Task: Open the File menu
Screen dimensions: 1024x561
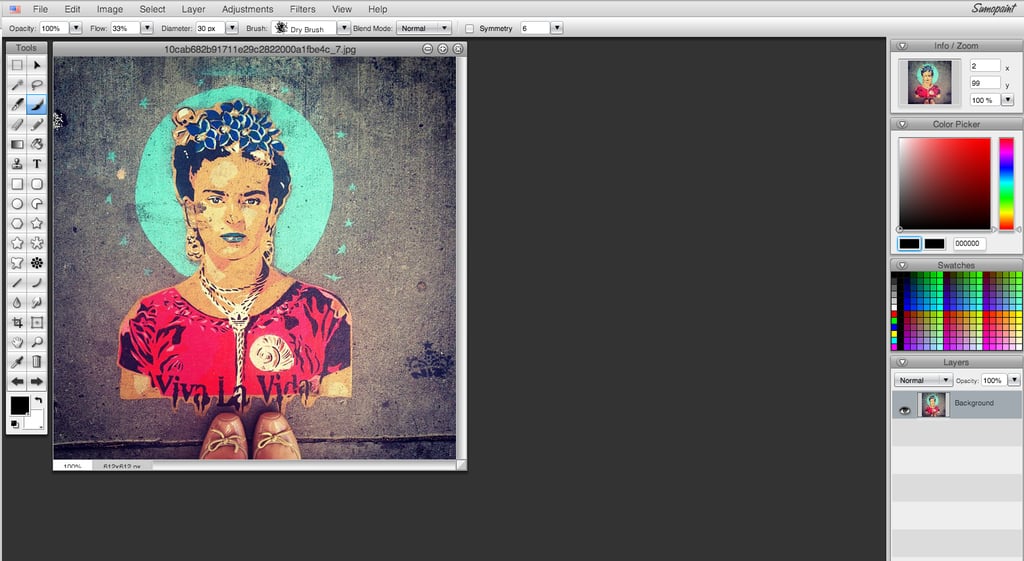Action: [40, 9]
